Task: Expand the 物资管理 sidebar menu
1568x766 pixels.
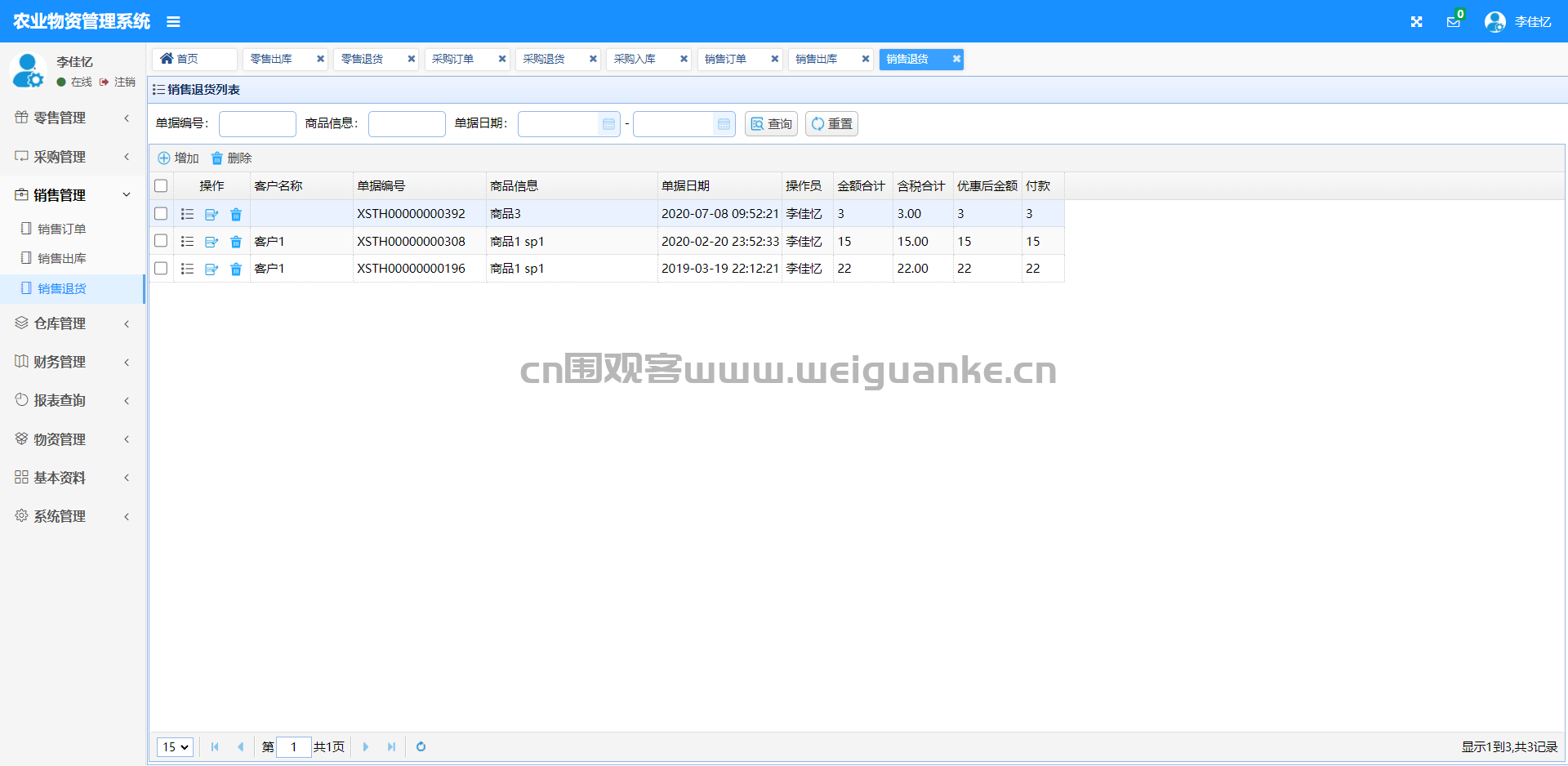Action: (73, 439)
